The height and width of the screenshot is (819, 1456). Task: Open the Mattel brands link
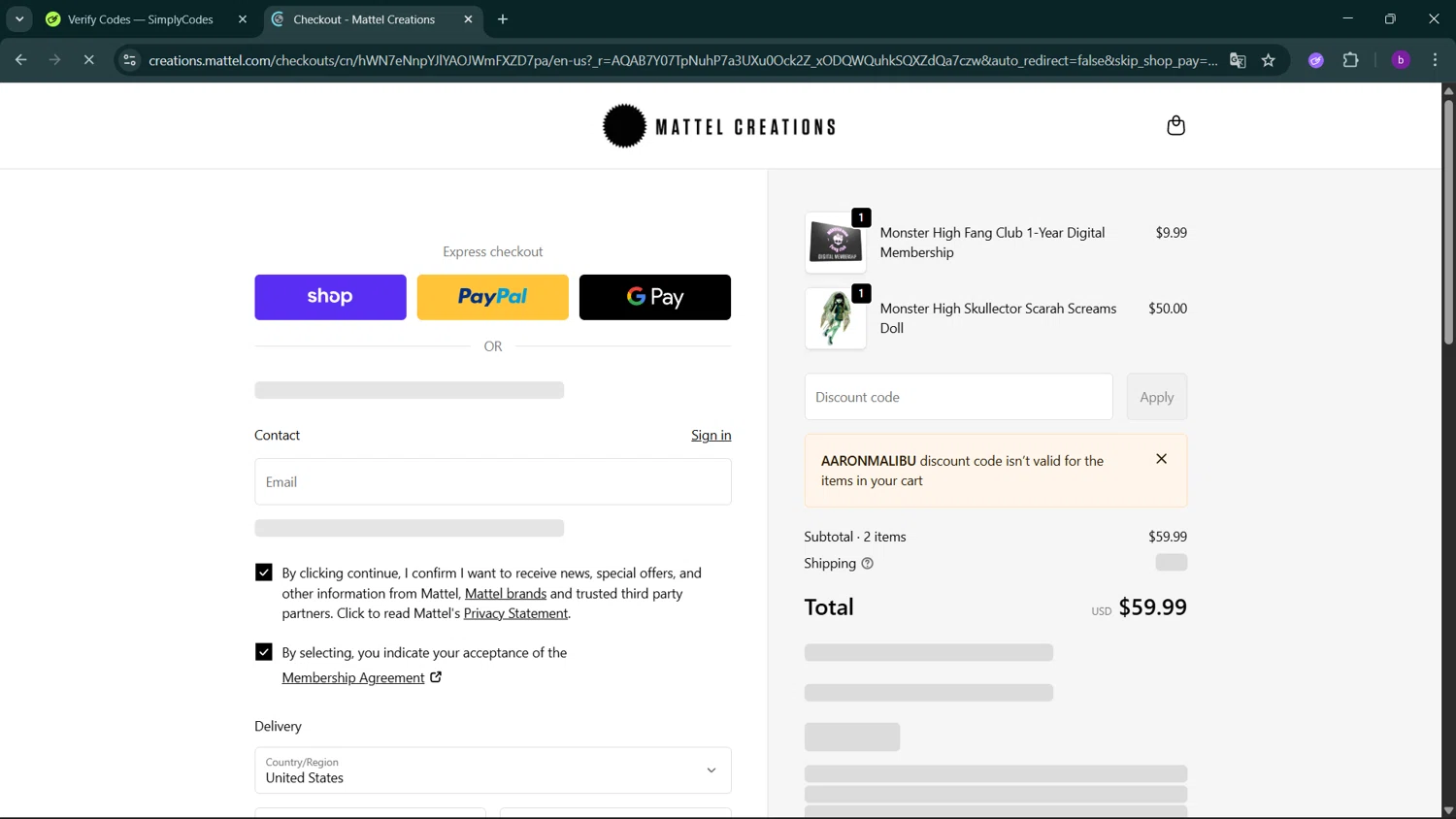[506, 593]
